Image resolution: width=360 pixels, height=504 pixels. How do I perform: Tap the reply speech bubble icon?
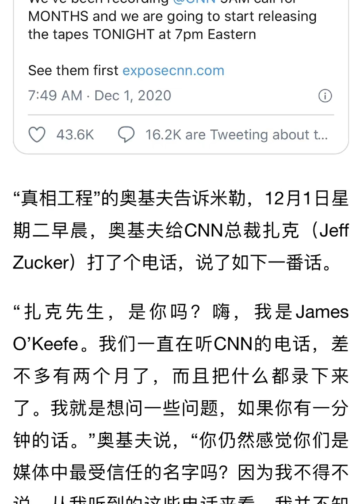(x=126, y=135)
